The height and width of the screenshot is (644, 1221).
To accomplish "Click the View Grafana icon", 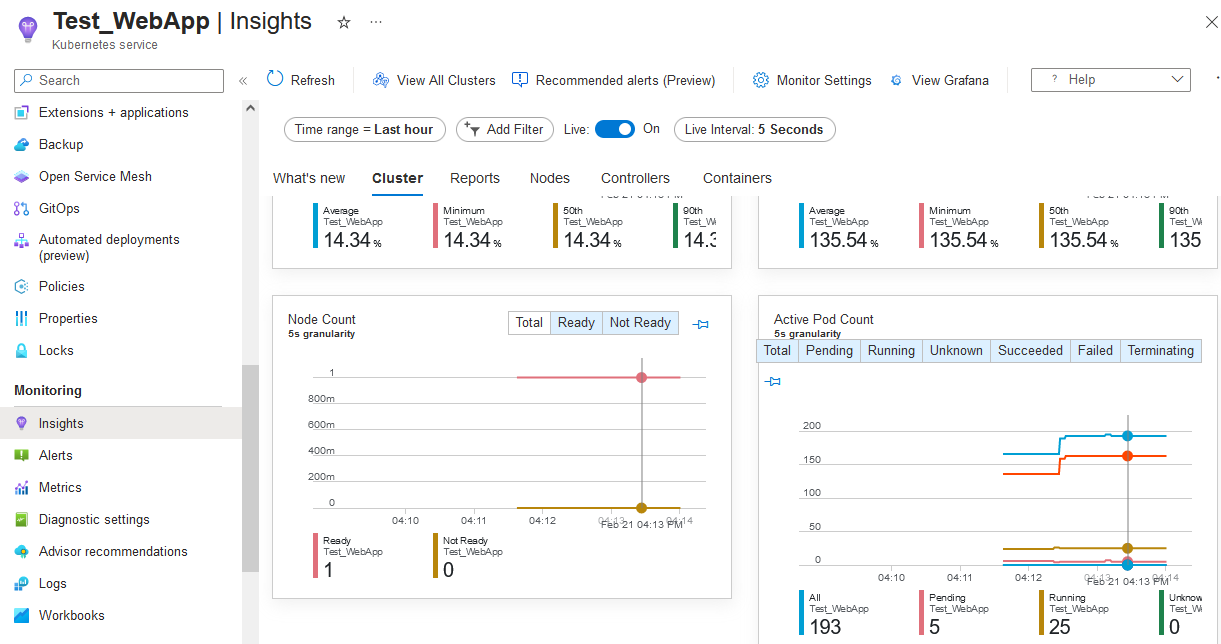I will (896, 80).
